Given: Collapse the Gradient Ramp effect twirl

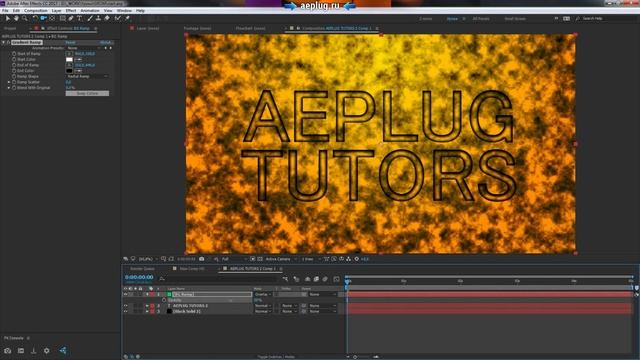Looking at the screenshot, I should [x=4, y=42].
